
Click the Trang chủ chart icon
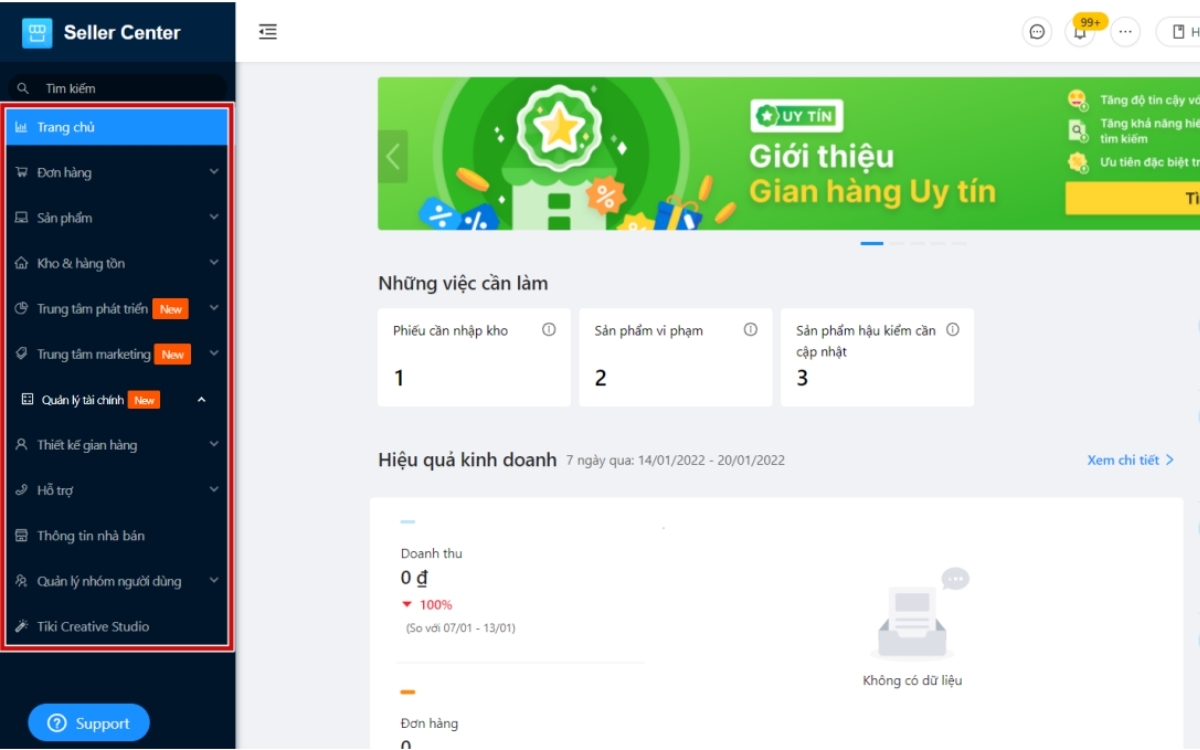[21, 127]
